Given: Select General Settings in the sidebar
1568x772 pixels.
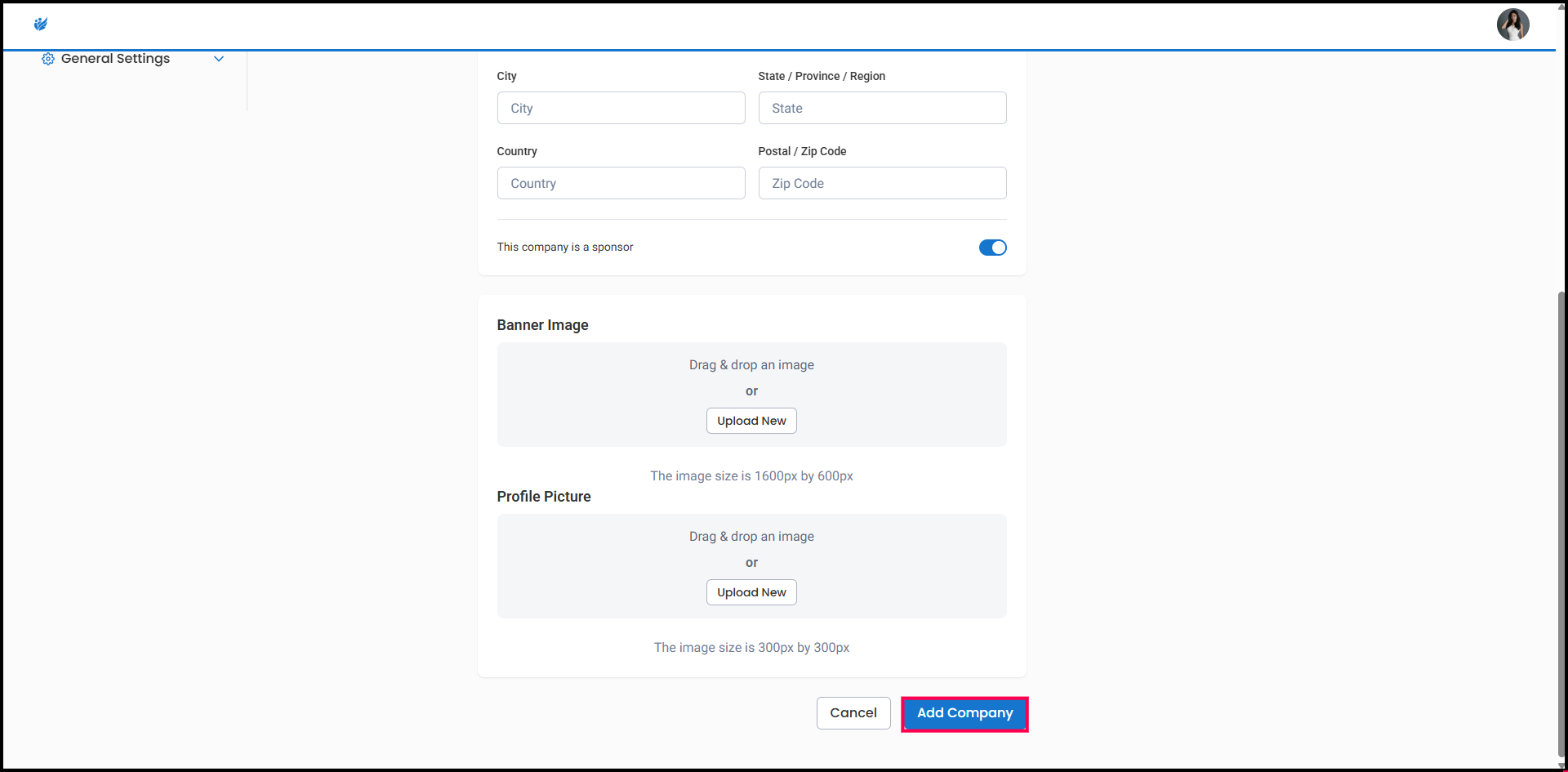Looking at the screenshot, I should pyautogui.click(x=115, y=59).
